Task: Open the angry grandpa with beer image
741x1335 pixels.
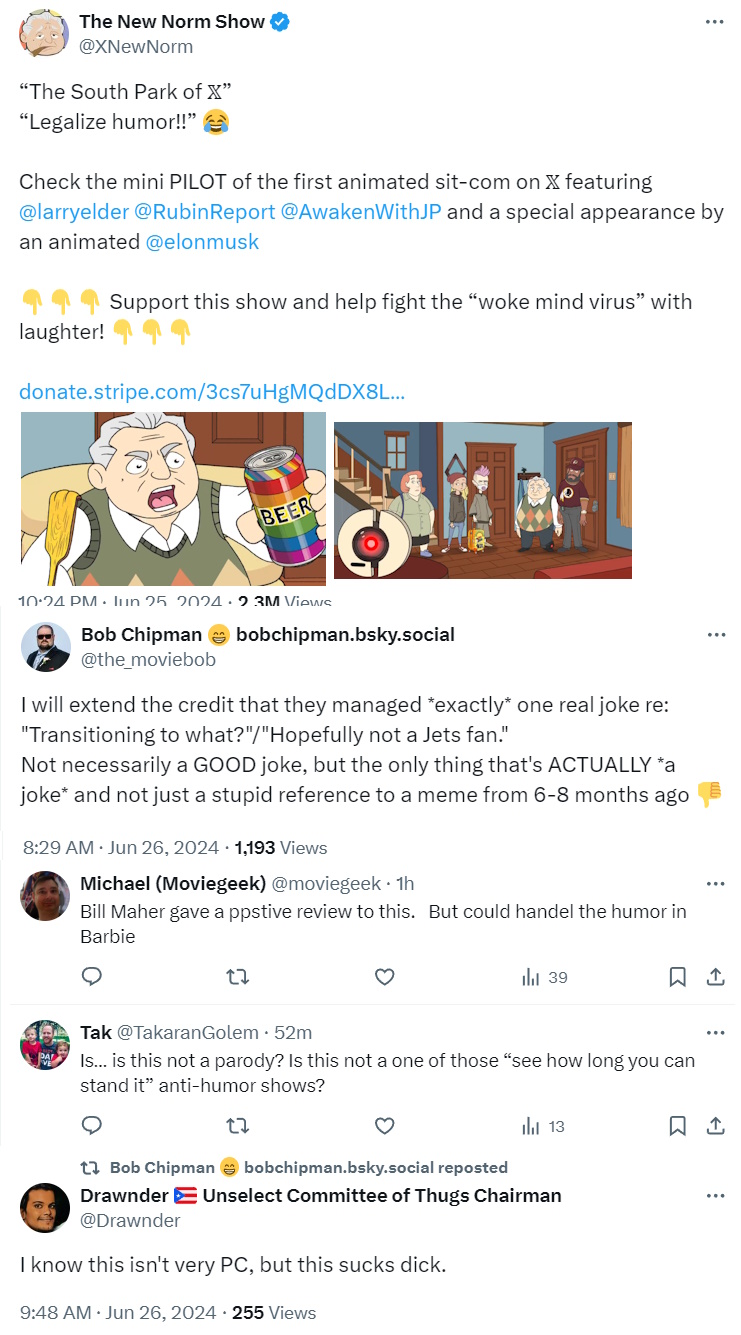Action: tap(173, 498)
